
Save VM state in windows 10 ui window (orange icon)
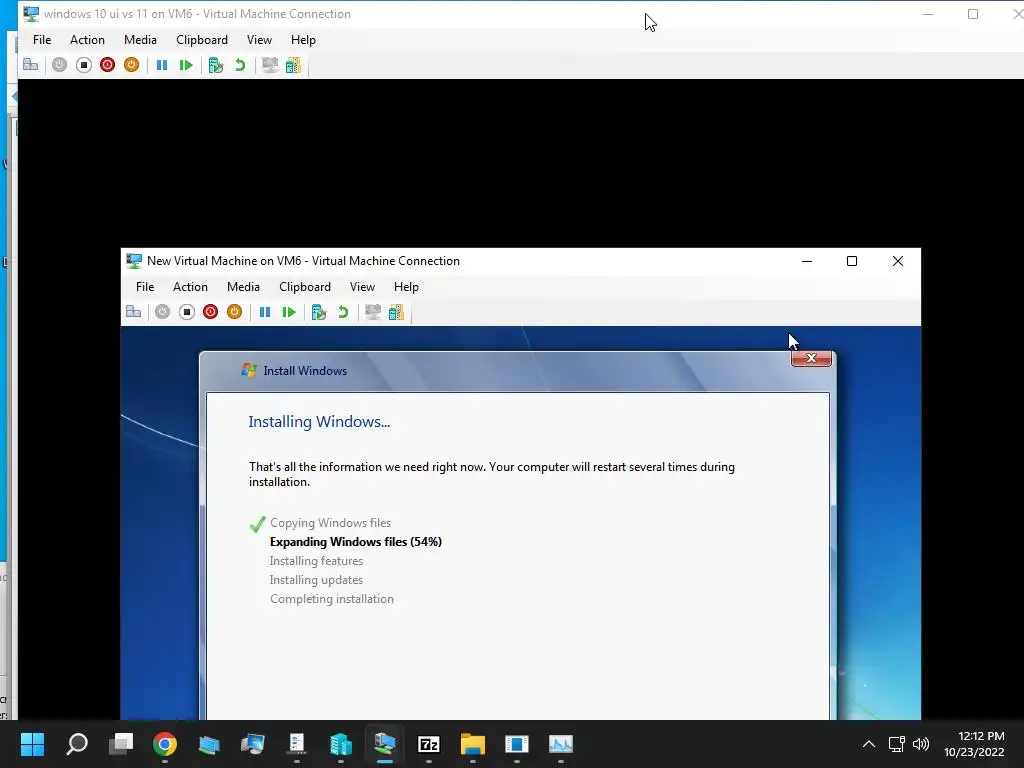(131, 65)
